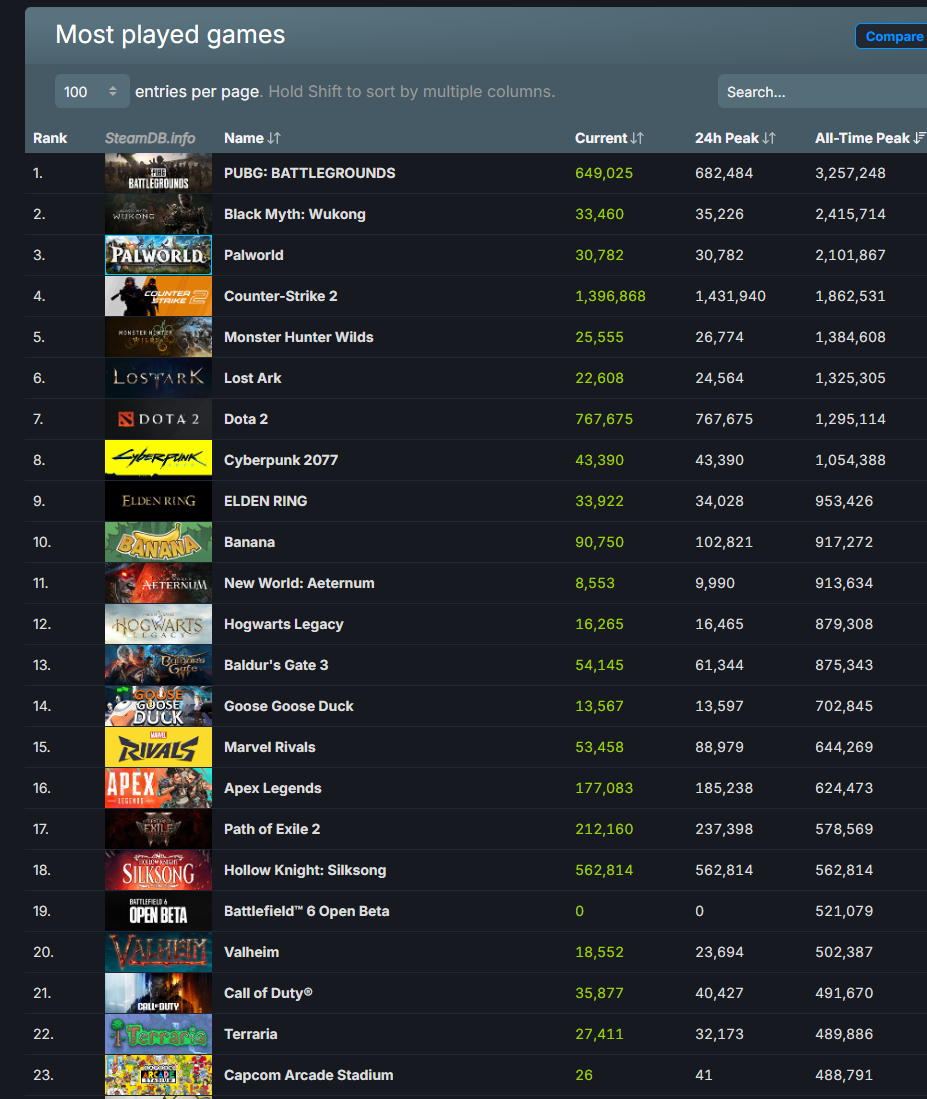This screenshot has height=1099, width=927.
Task: Open the Palworld game thumbnail
Action: [158, 255]
